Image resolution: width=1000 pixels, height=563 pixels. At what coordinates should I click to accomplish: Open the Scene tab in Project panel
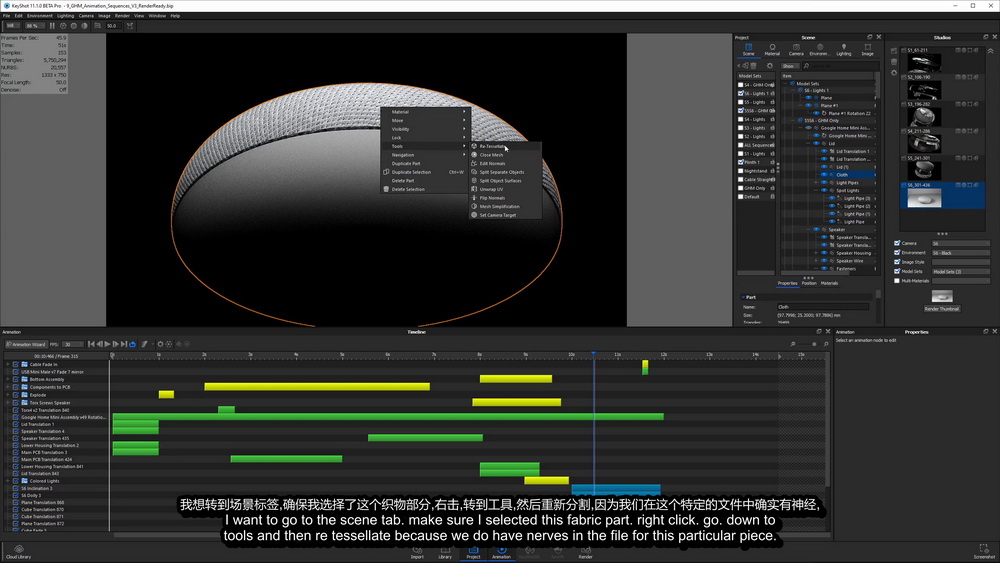click(748, 50)
